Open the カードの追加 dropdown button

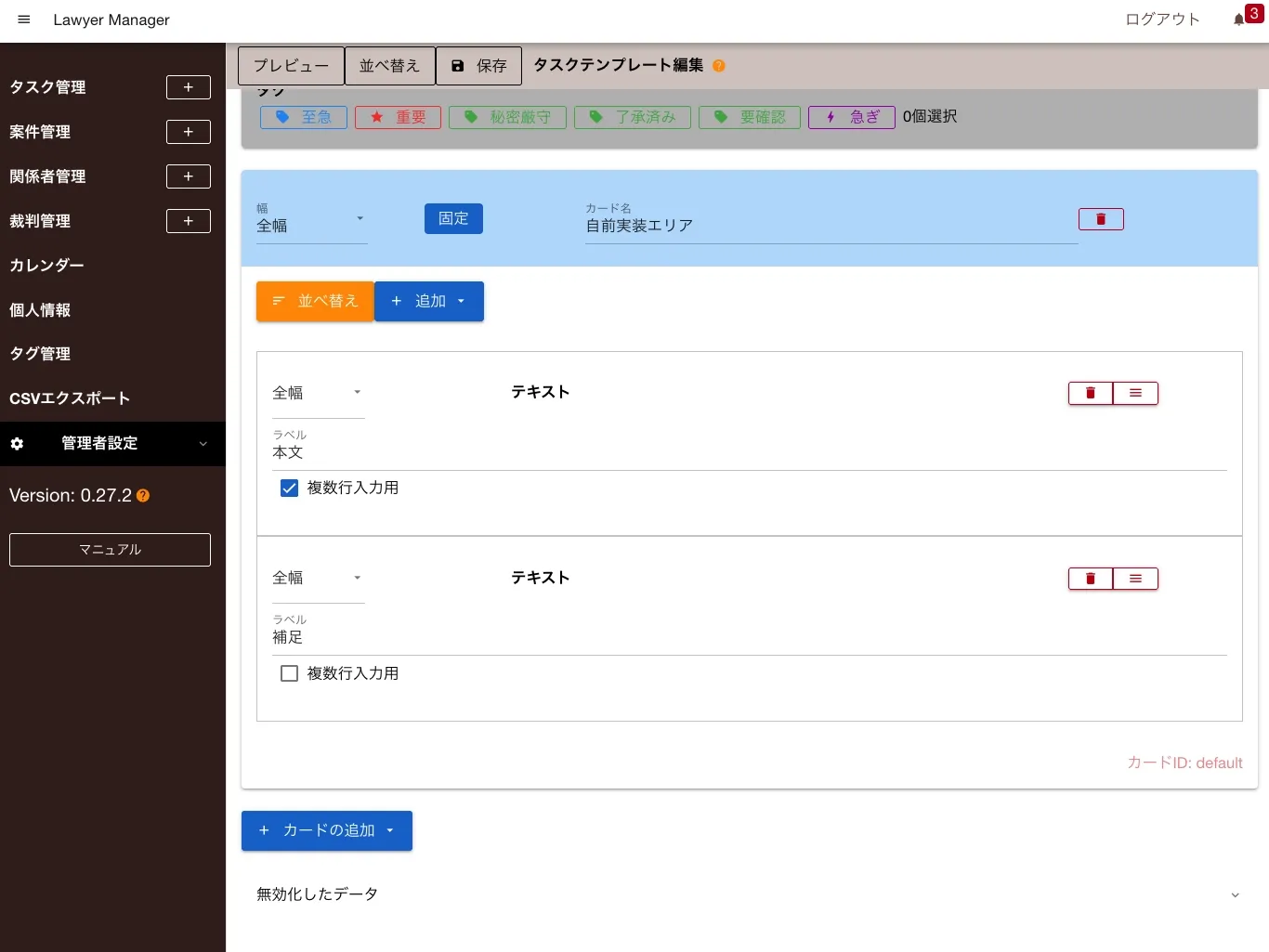pyautogui.click(x=327, y=830)
